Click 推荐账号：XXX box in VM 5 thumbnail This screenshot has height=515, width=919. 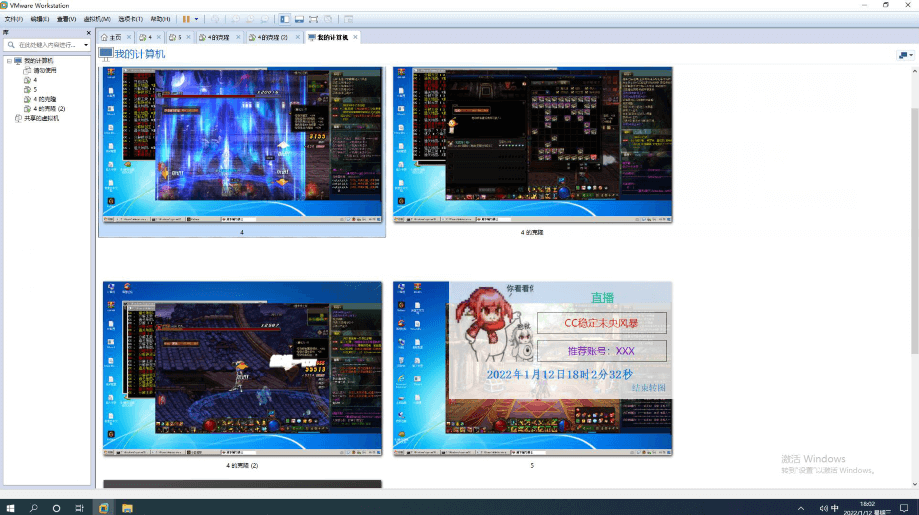coord(601,351)
